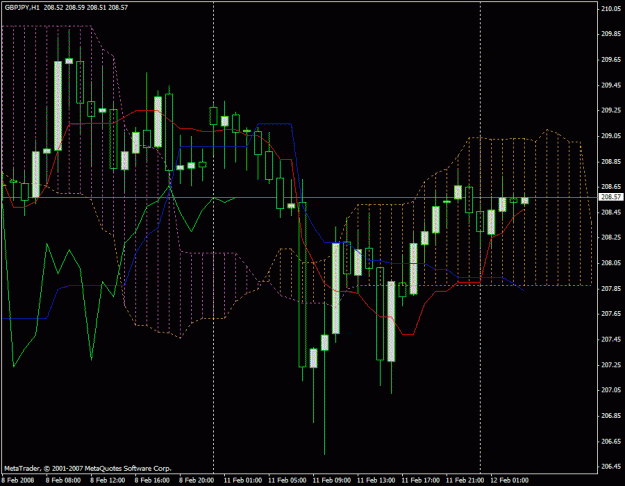
Task: Click the 210.05 price axis label
Action: coord(611,9)
